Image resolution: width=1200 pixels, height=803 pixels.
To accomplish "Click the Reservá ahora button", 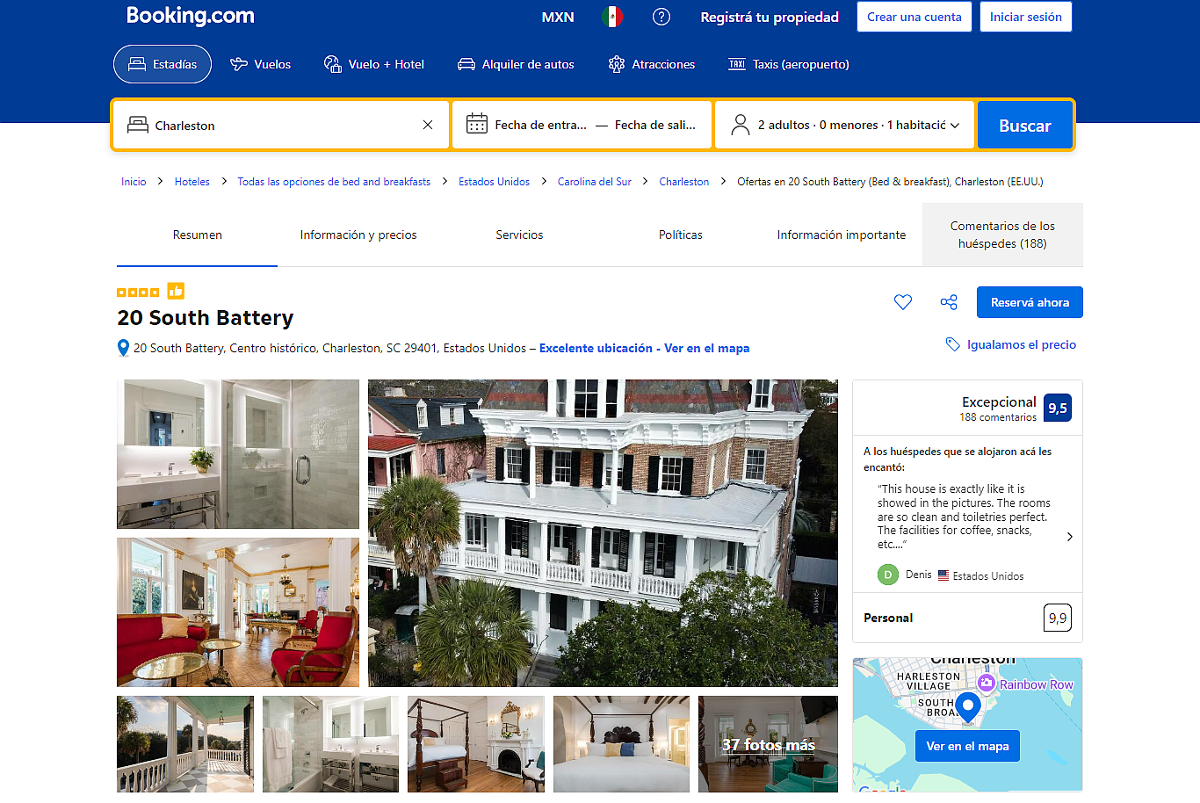I will click(x=1030, y=302).
